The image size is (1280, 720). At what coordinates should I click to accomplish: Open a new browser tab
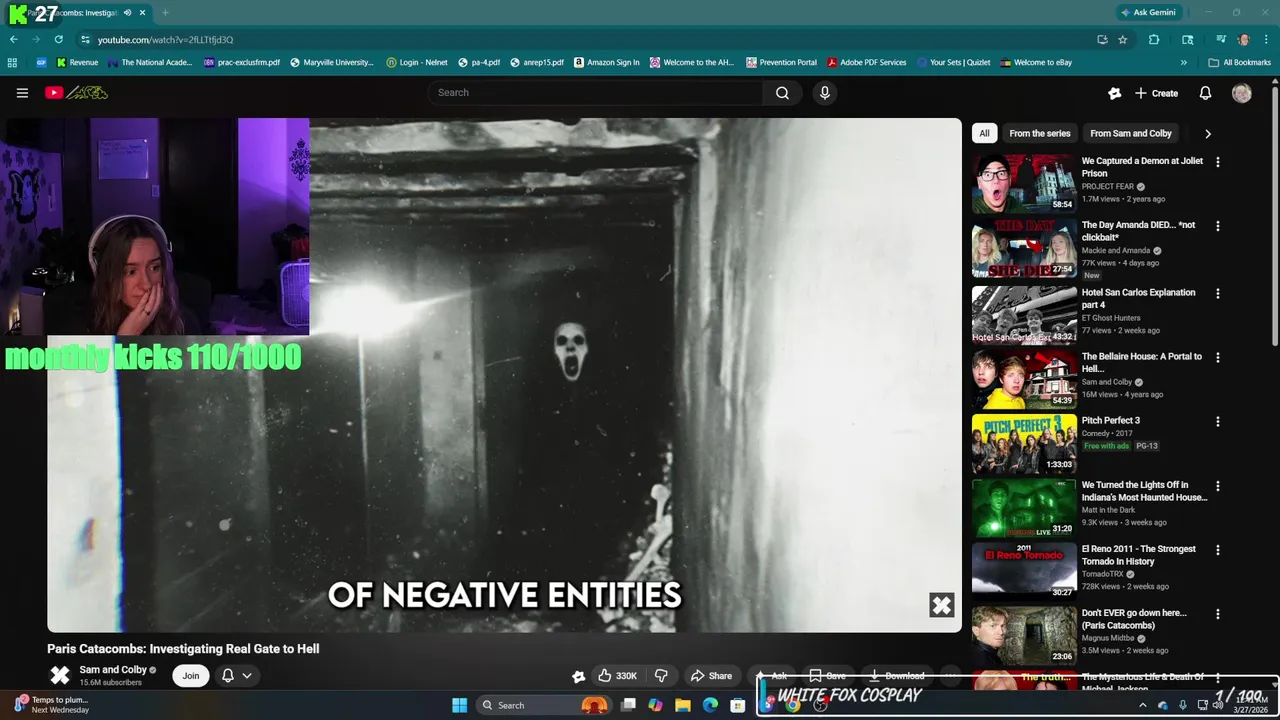point(165,13)
